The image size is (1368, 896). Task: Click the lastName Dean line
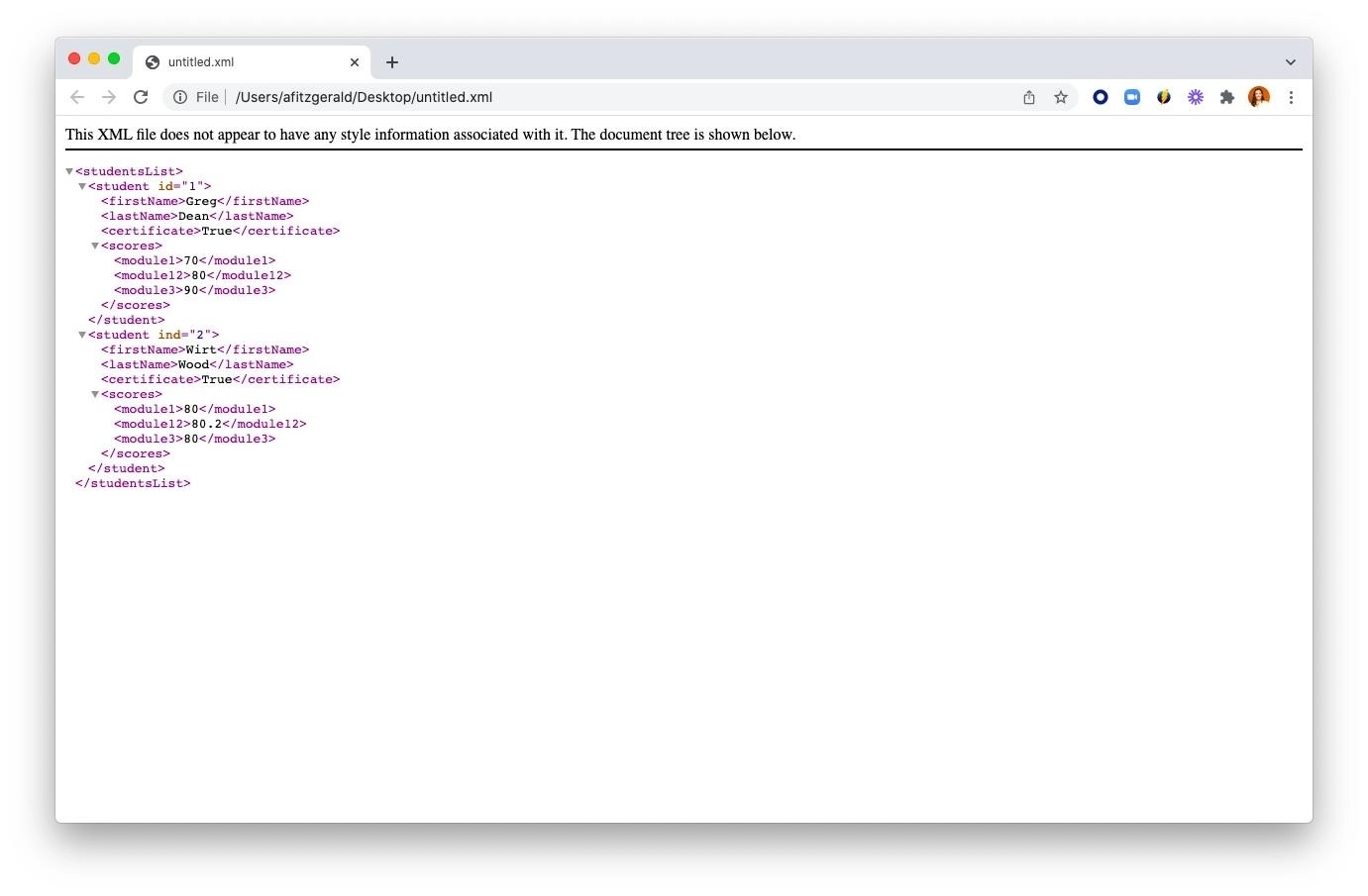[197, 216]
